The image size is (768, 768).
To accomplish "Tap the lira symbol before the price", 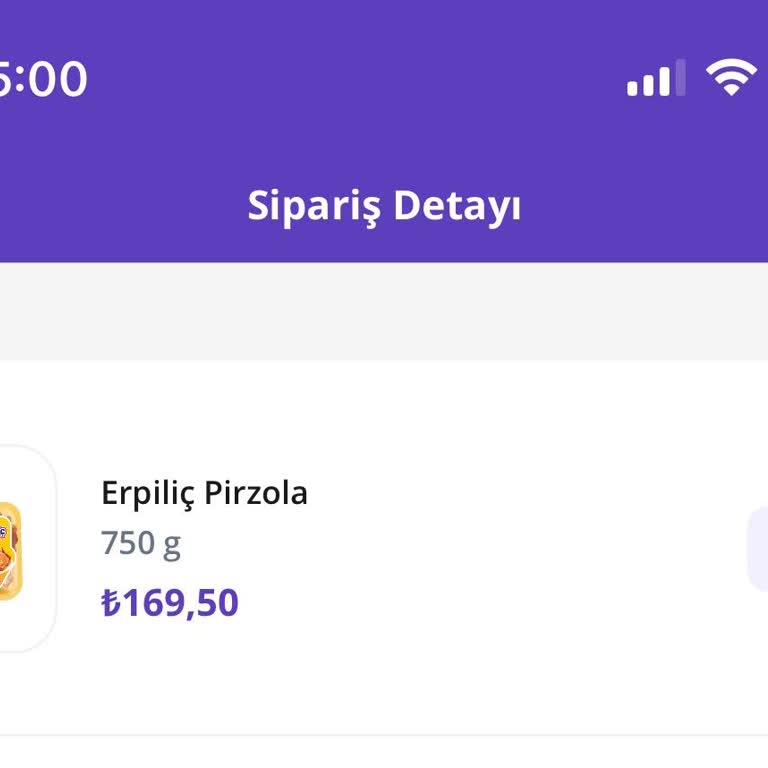I will pos(110,603).
